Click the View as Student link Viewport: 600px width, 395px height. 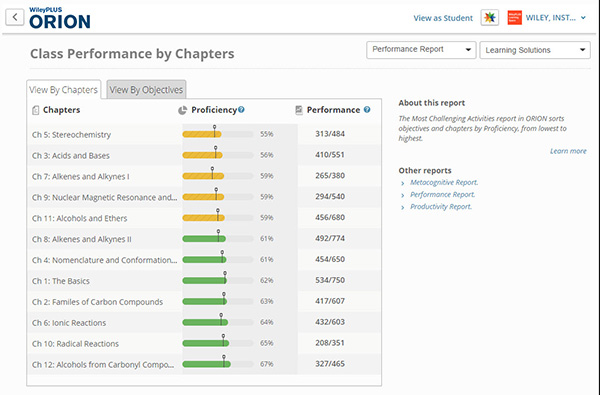[443, 18]
